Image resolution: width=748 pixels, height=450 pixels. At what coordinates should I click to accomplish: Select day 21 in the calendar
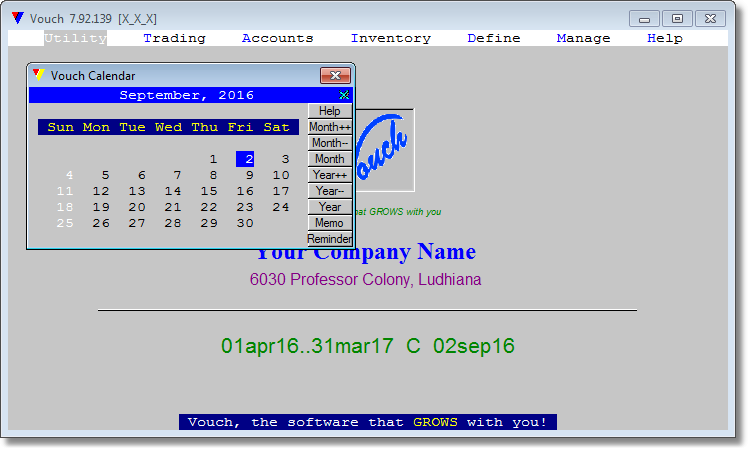click(173, 207)
